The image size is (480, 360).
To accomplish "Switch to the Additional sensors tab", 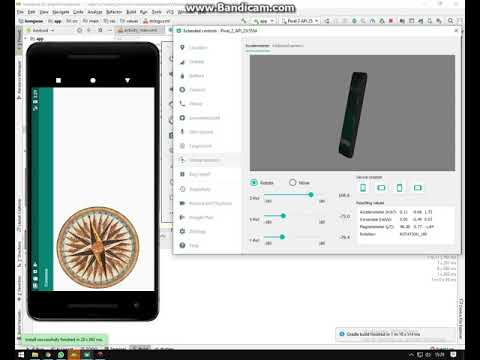I will click(x=288, y=46).
